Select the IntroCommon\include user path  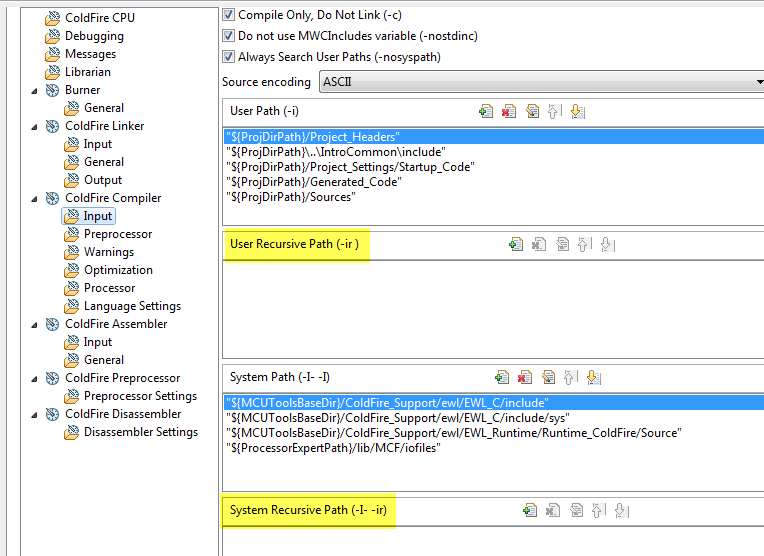(x=494, y=152)
